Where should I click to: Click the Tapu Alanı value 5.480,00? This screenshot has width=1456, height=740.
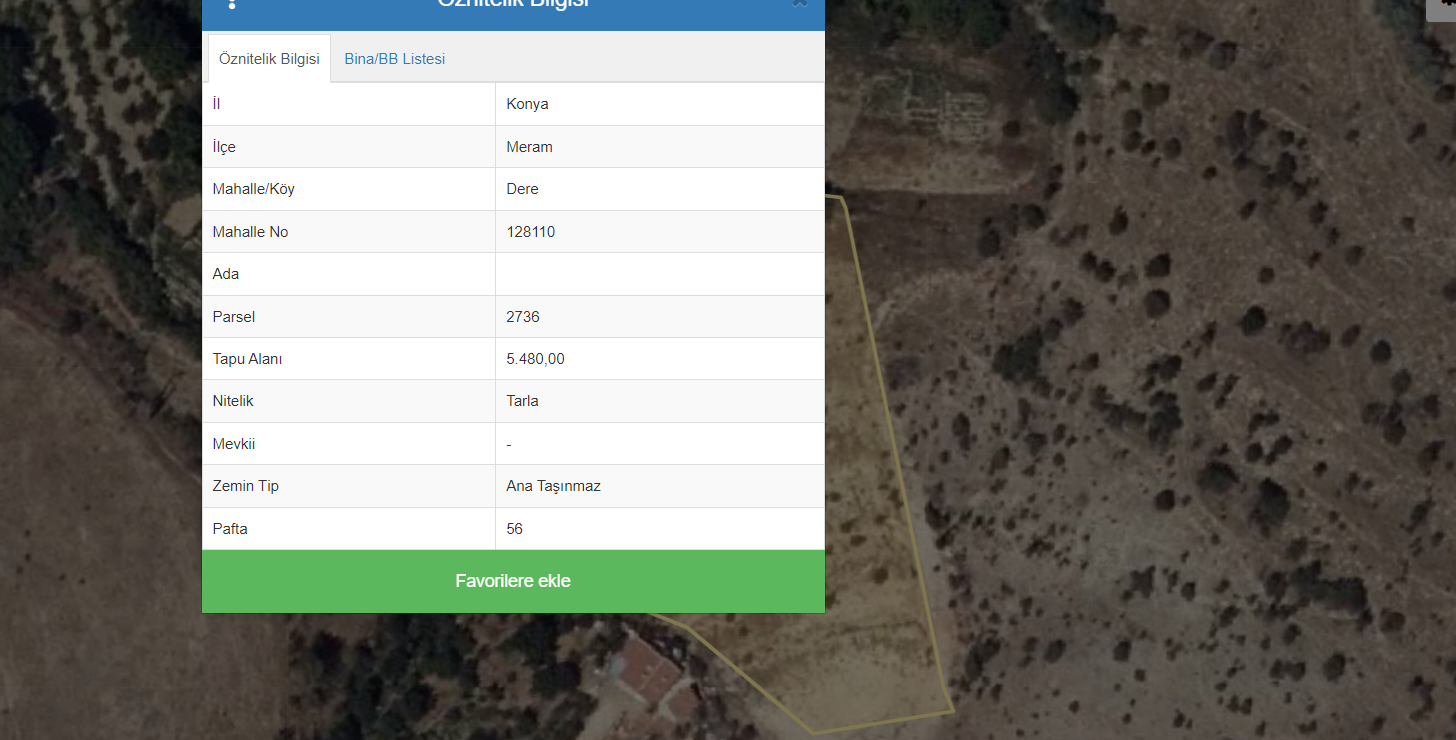pyautogui.click(x=535, y=359)
